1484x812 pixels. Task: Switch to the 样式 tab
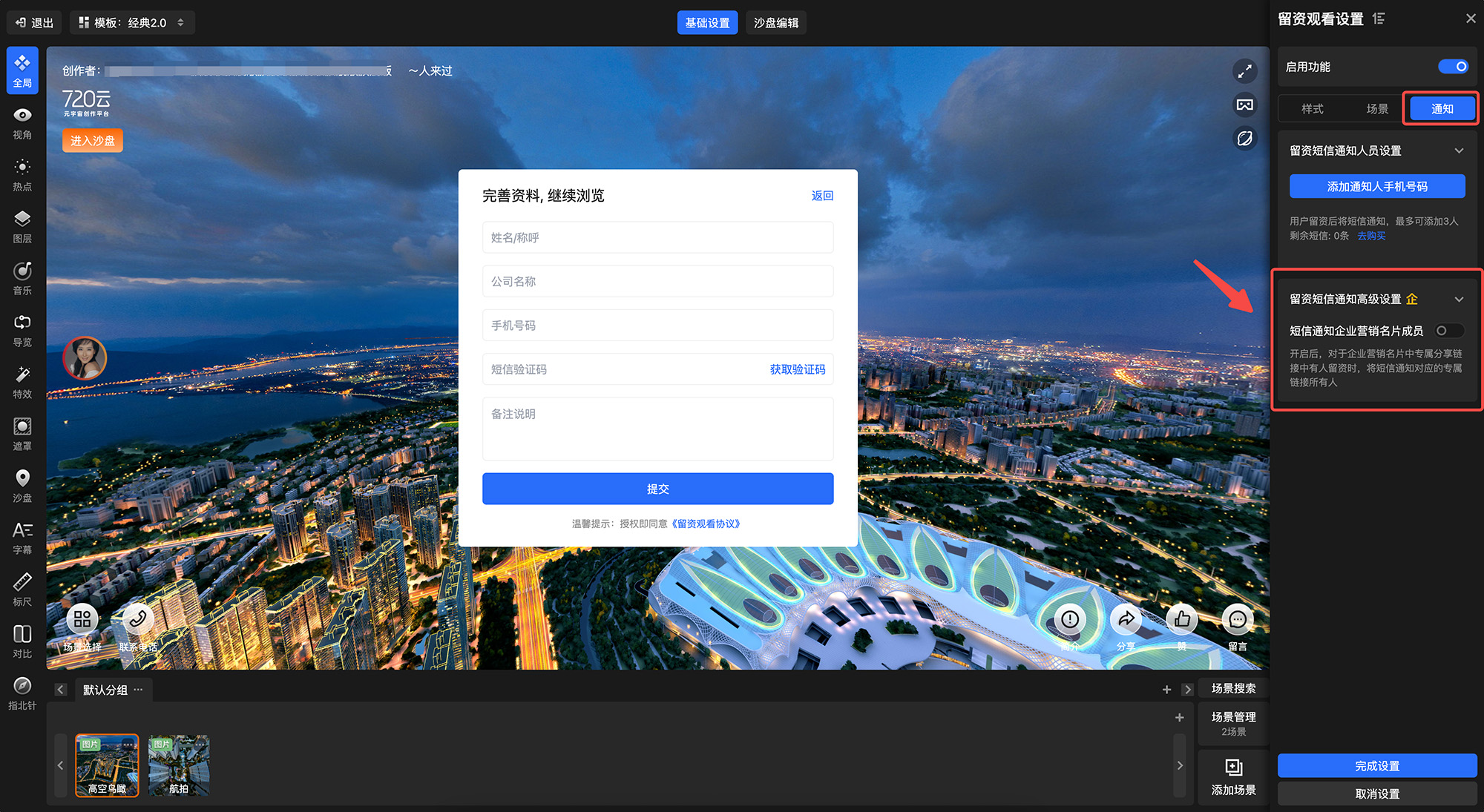[1312, 109]
